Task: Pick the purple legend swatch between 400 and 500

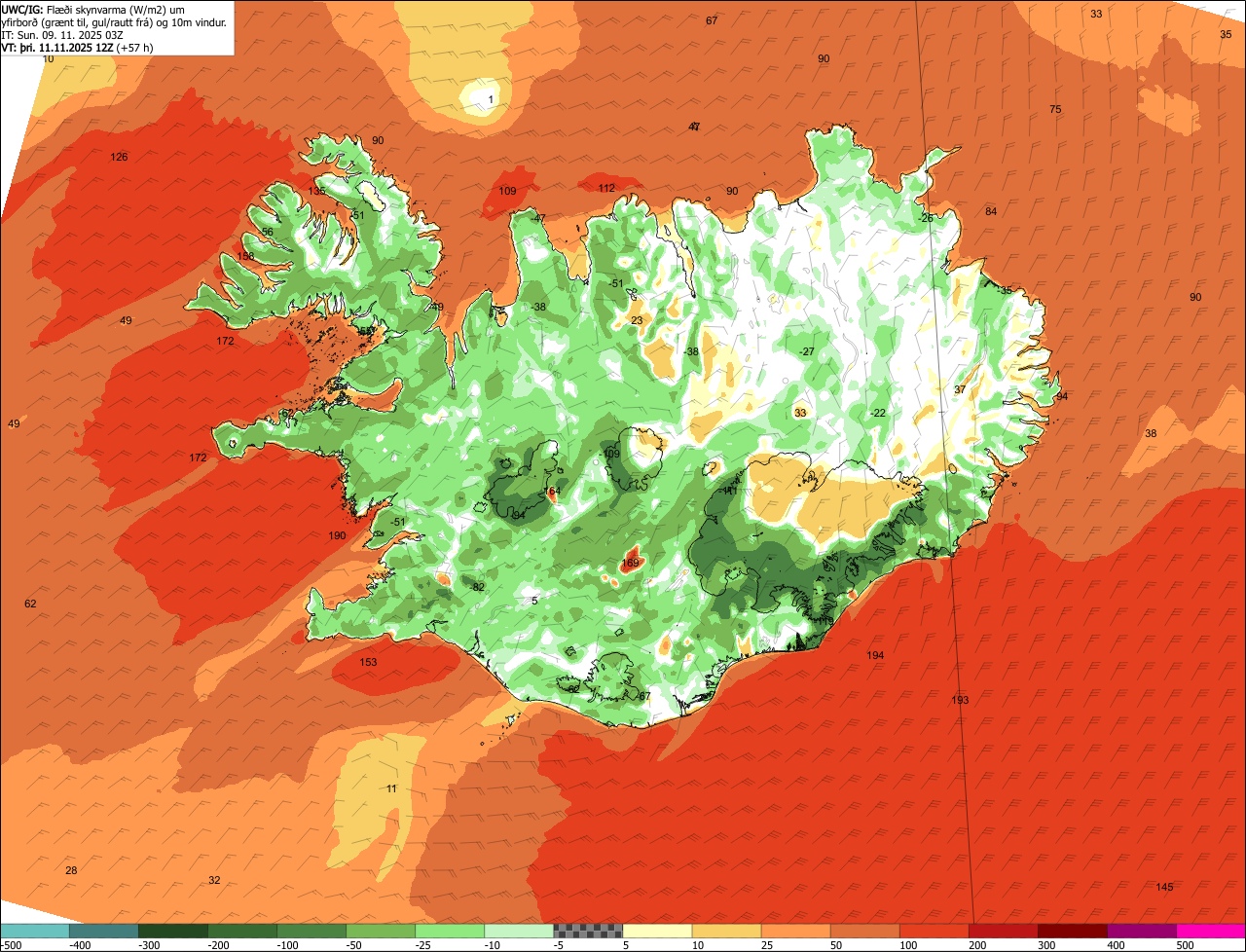Action: (1141, 931)
